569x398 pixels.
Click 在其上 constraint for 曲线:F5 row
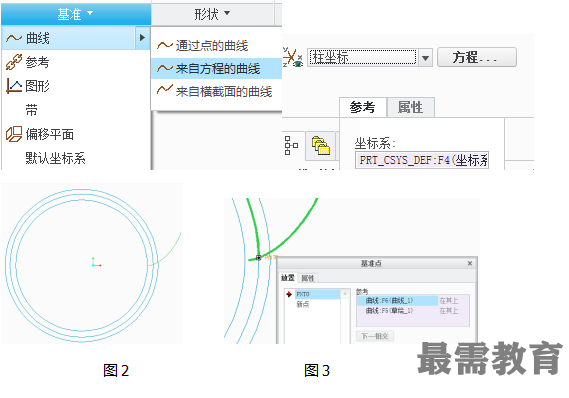(x=449, y=311)
